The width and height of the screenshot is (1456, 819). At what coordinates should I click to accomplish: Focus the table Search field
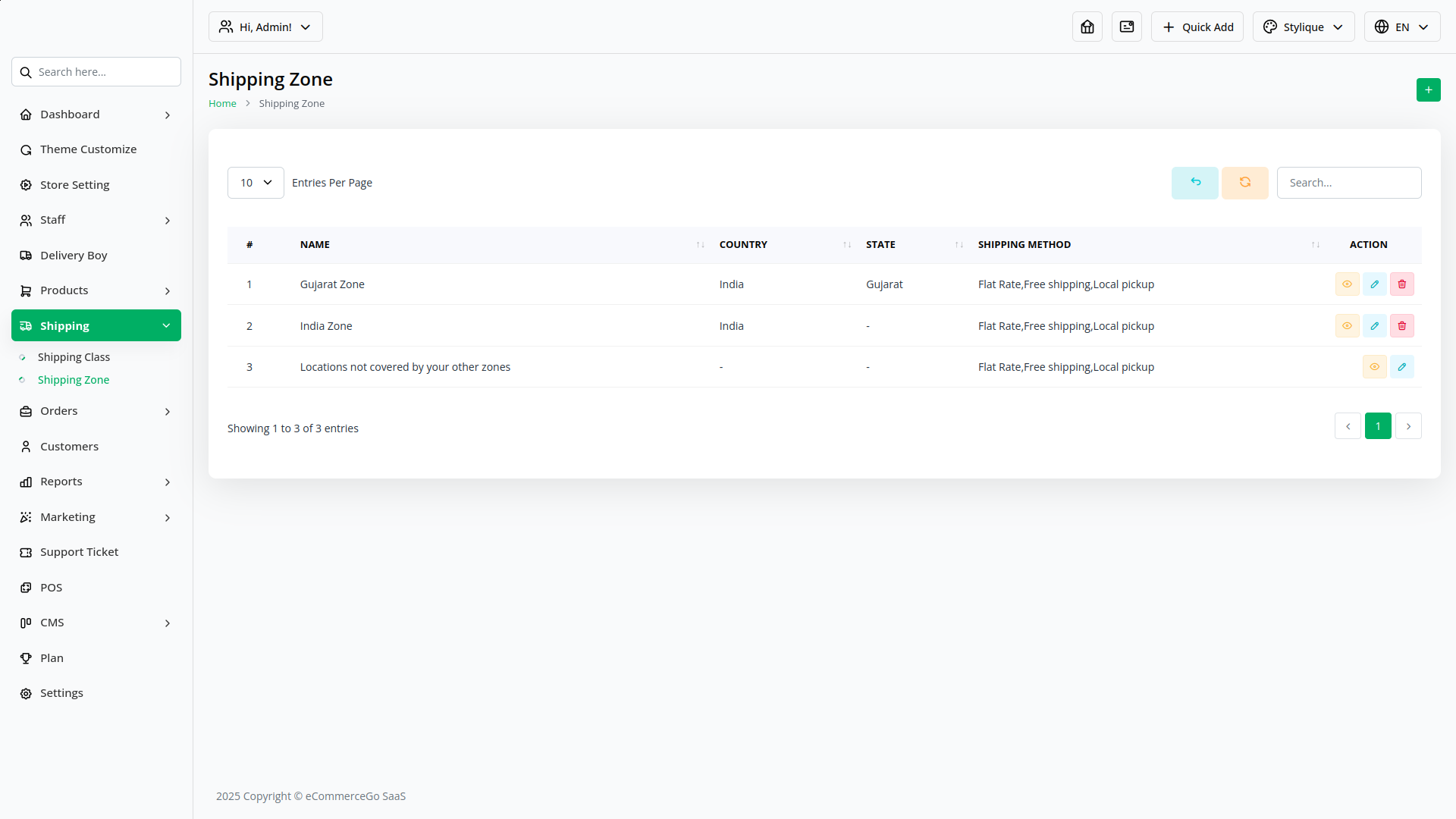[x=1348, y=183]
